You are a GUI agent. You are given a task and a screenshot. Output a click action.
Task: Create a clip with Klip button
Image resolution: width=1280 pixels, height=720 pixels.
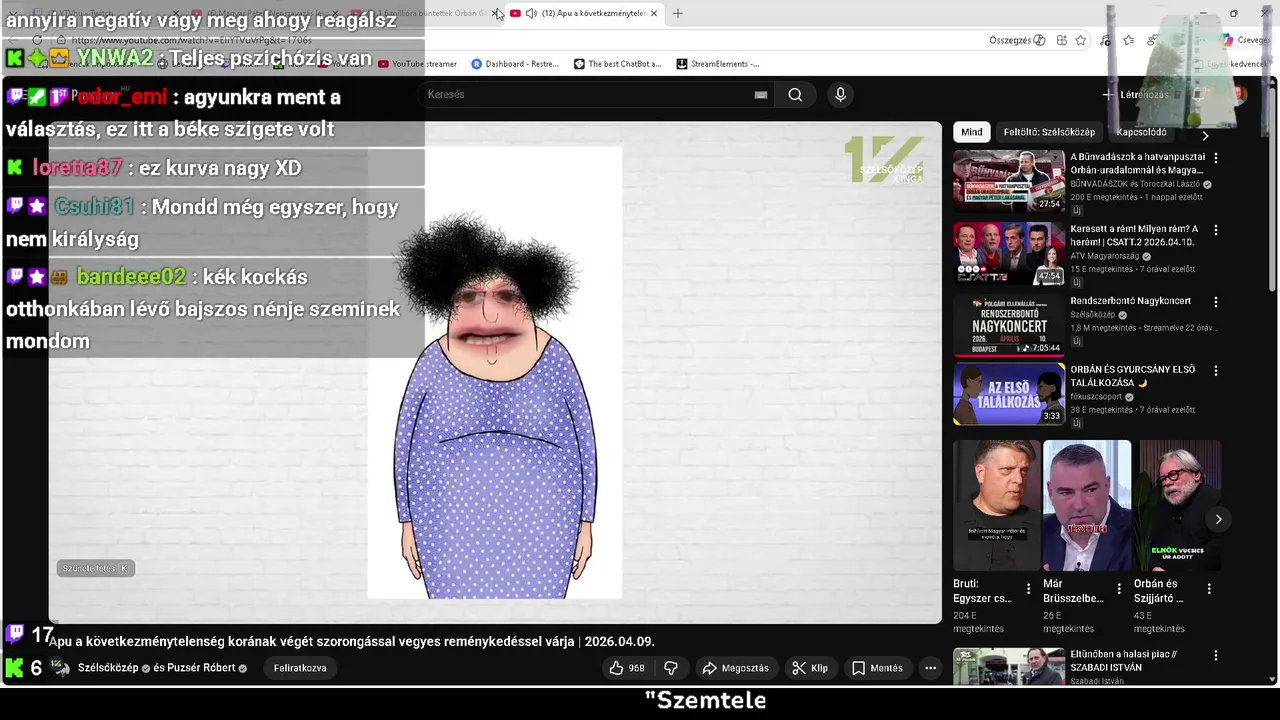[x=810, y=668]
